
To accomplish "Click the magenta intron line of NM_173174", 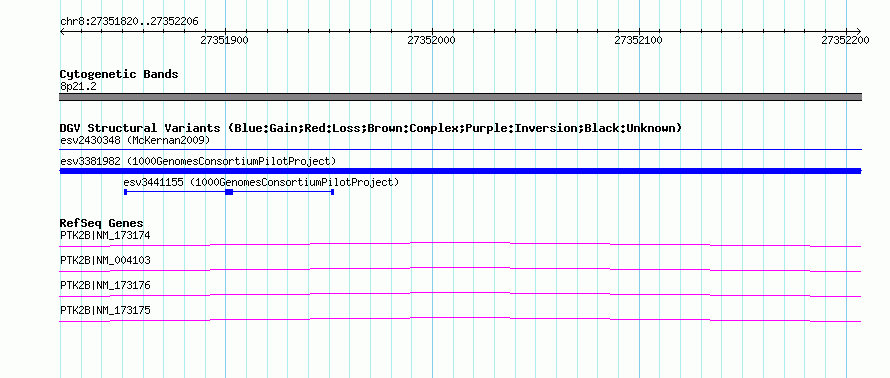I will click(460, 243).
